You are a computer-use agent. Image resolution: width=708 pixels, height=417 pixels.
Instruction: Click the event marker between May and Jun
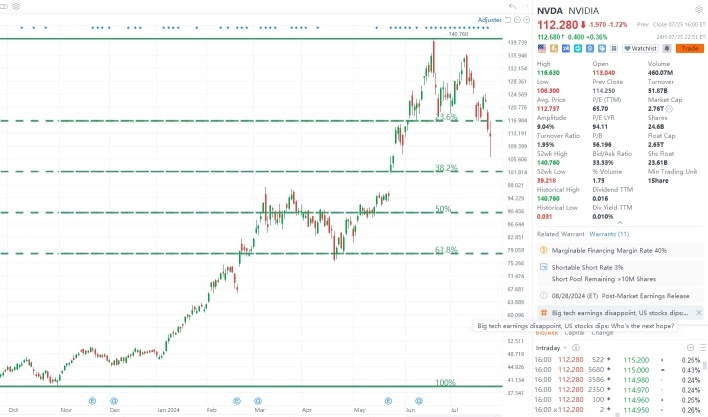pyautogui.click(x=388, y=401)
